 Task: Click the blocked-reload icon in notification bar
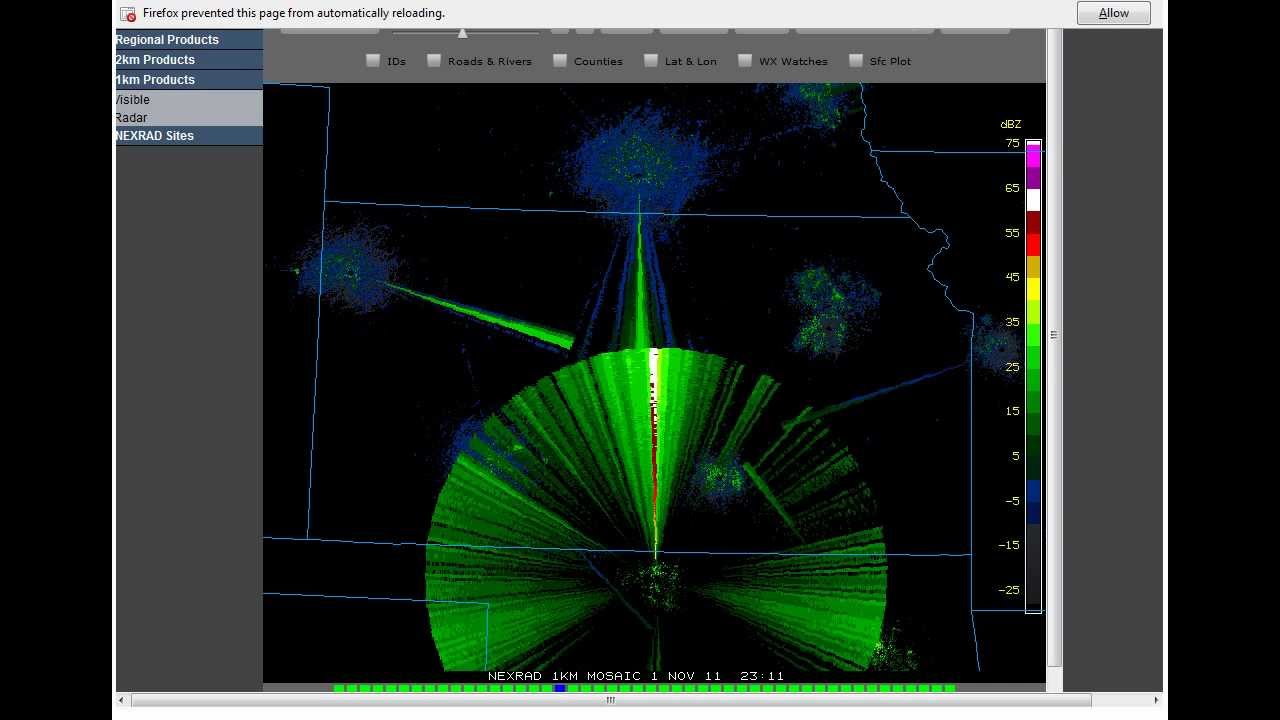click(128, 14)
